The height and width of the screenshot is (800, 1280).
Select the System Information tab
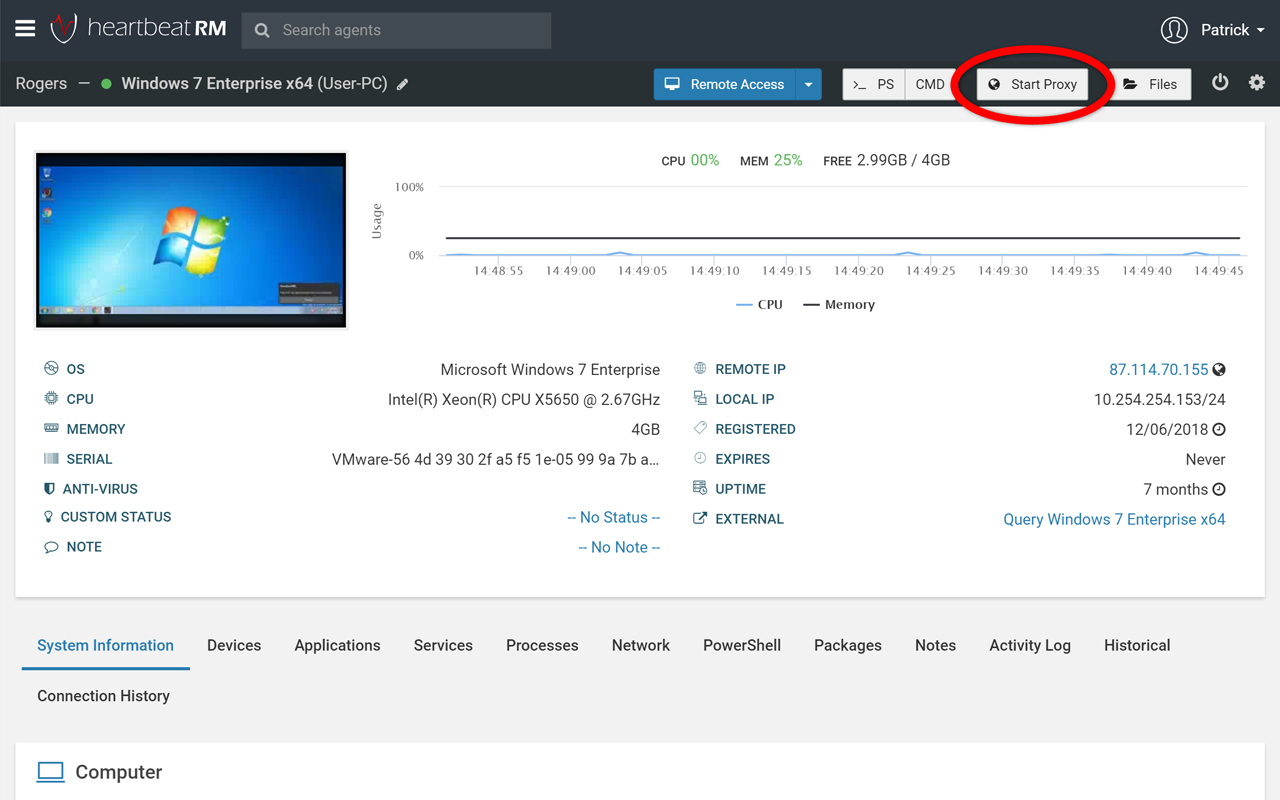coord(106,646)
